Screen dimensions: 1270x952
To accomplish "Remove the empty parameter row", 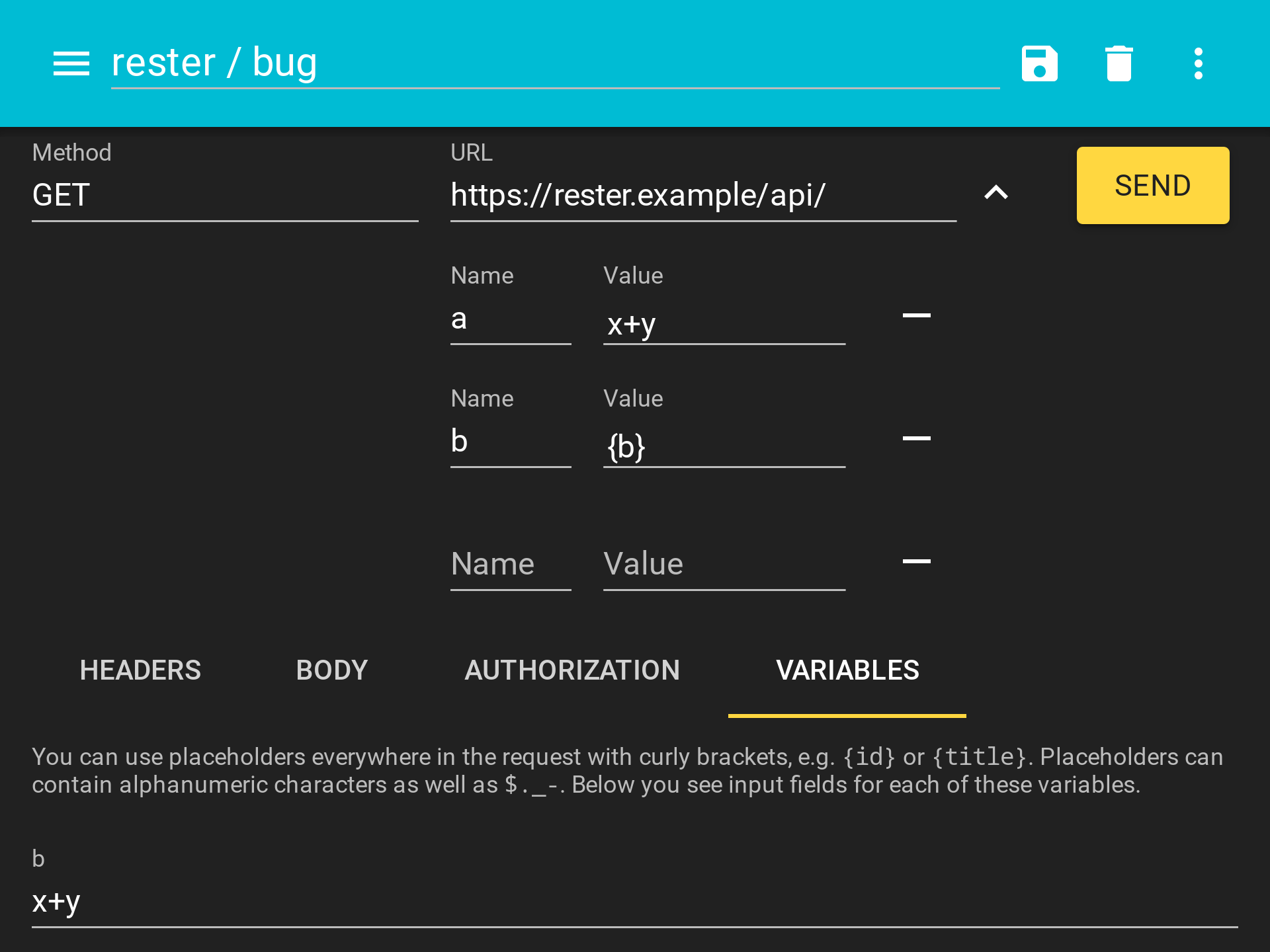I will [x=916, y=561].
